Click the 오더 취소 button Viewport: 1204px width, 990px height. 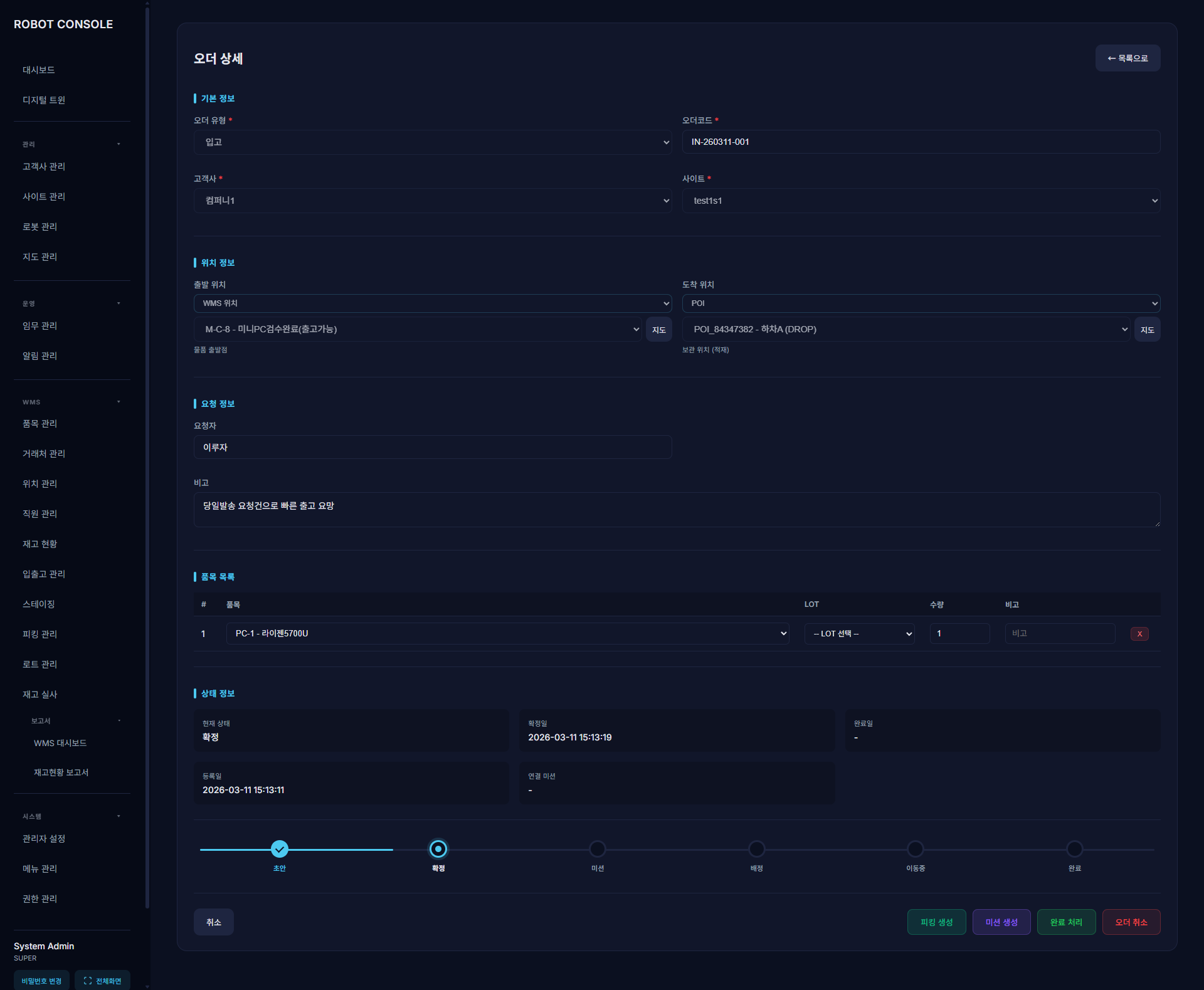1131,922
